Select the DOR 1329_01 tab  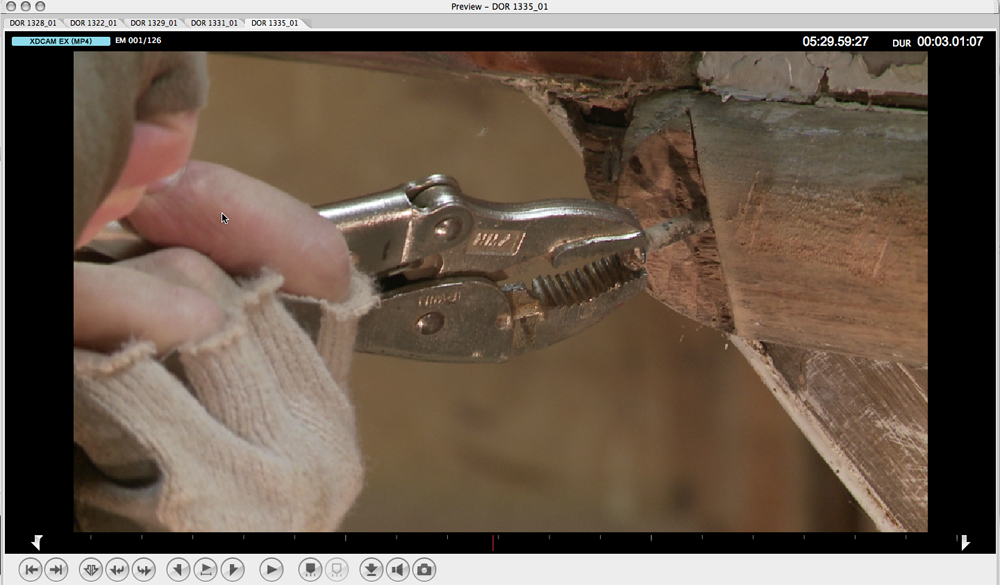coord(154,22)
